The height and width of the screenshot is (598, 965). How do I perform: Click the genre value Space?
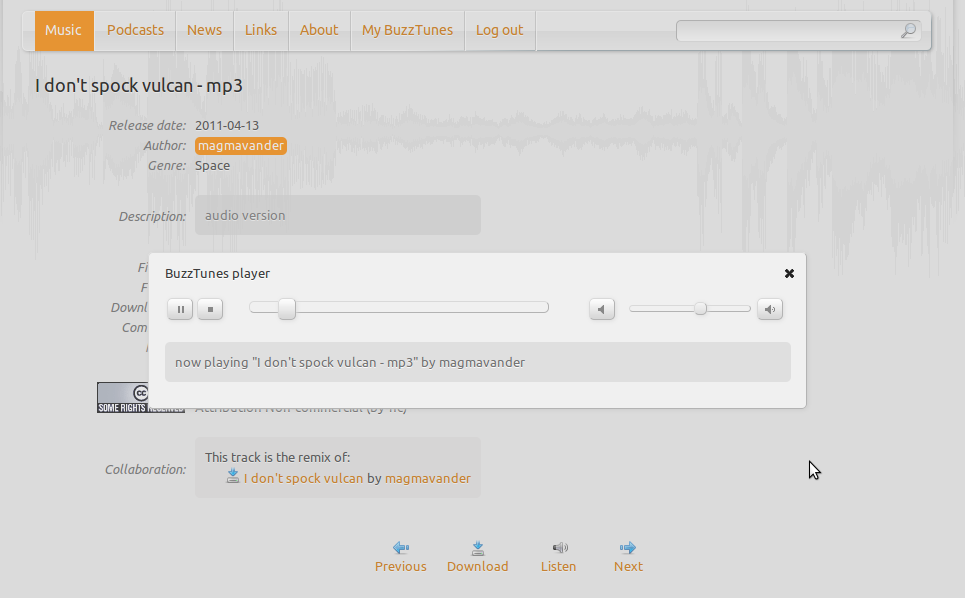tap(212, 165)
